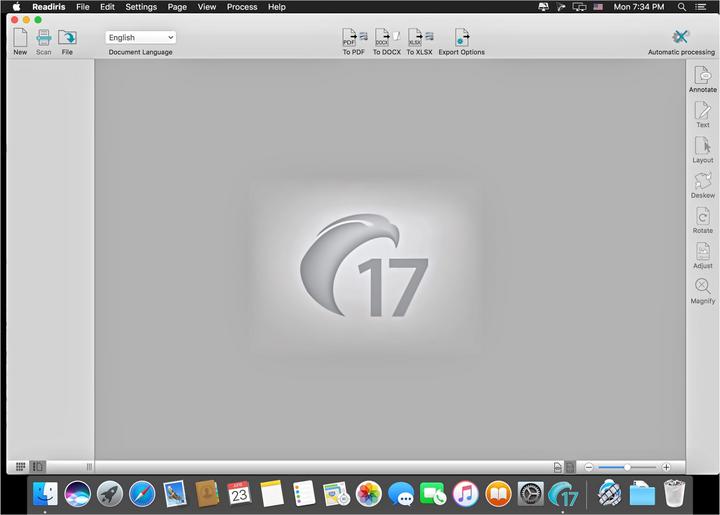720x515 pixels.
Task: Switch to side panel page view
Action: 38,467
